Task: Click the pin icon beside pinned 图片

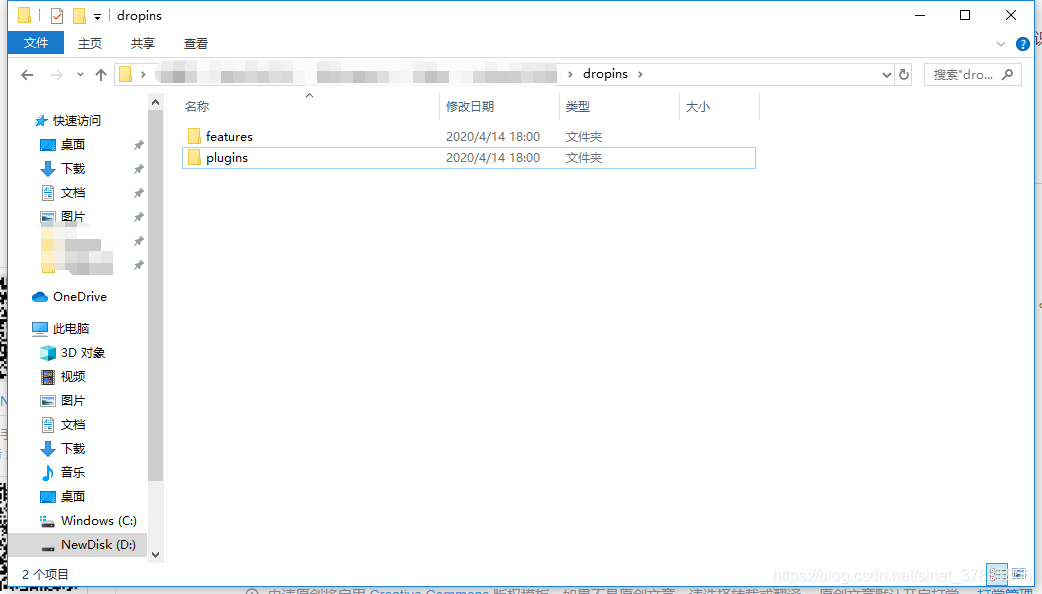Action: pyautogui.click(x=138, y=217)
